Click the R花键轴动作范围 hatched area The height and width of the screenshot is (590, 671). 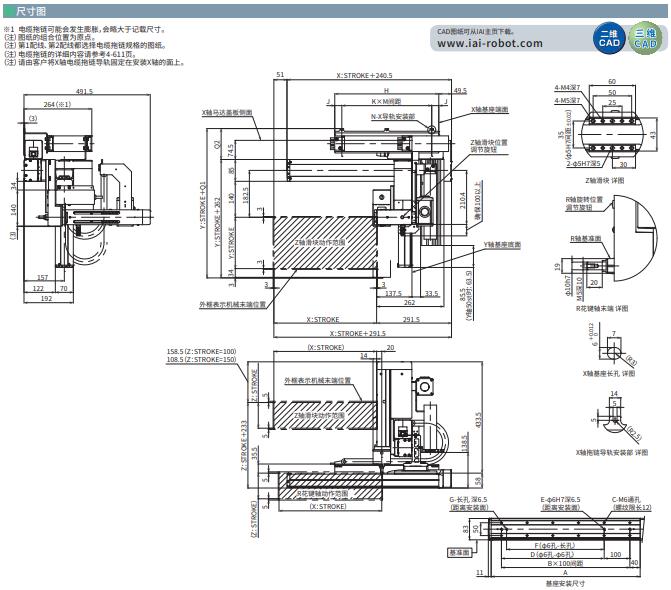pyautogui.click(x=321, y=493)
